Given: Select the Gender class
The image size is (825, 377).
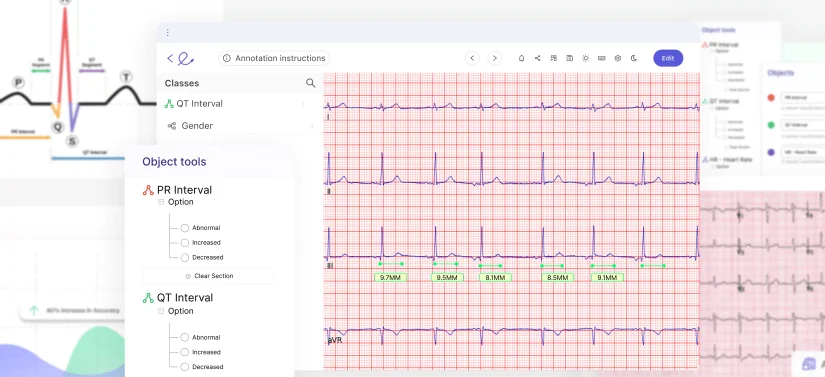Looking at the screenshot, I should 238,126.
